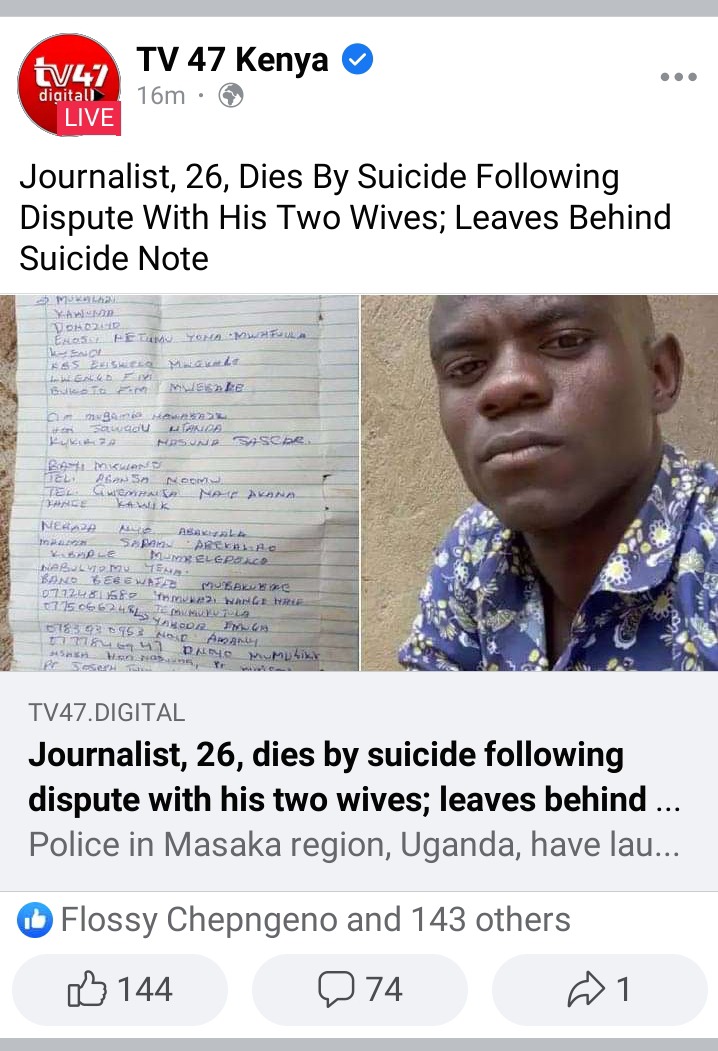
Task: Tap the 16m post timestamp
Action: pyautogui.click(x=161, y=96)
